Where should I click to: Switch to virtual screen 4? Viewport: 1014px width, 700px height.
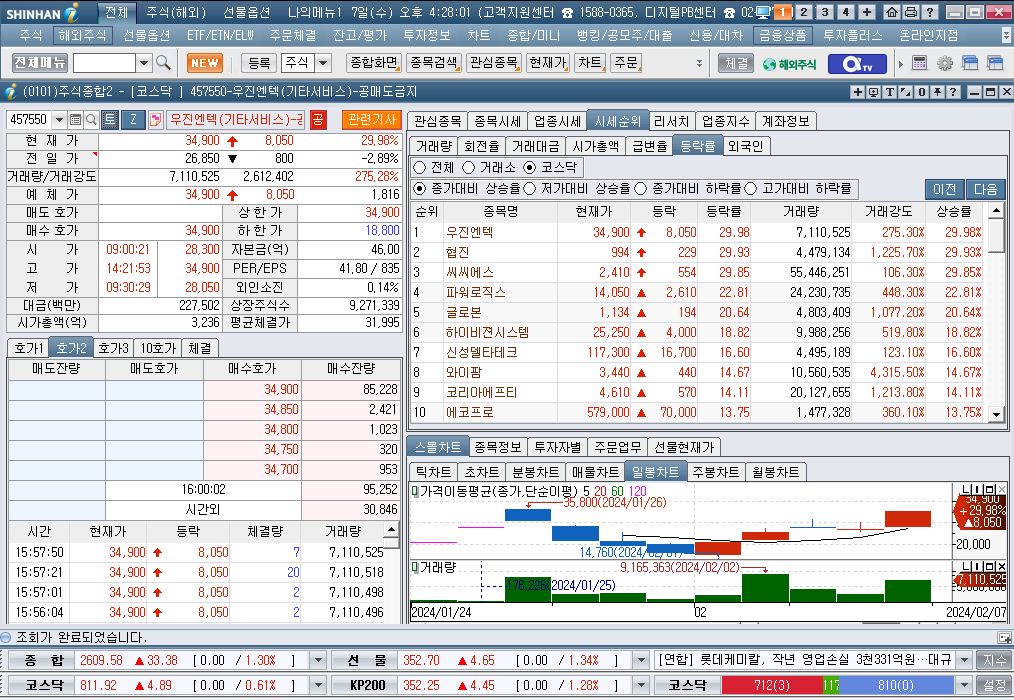coord(846,12)
